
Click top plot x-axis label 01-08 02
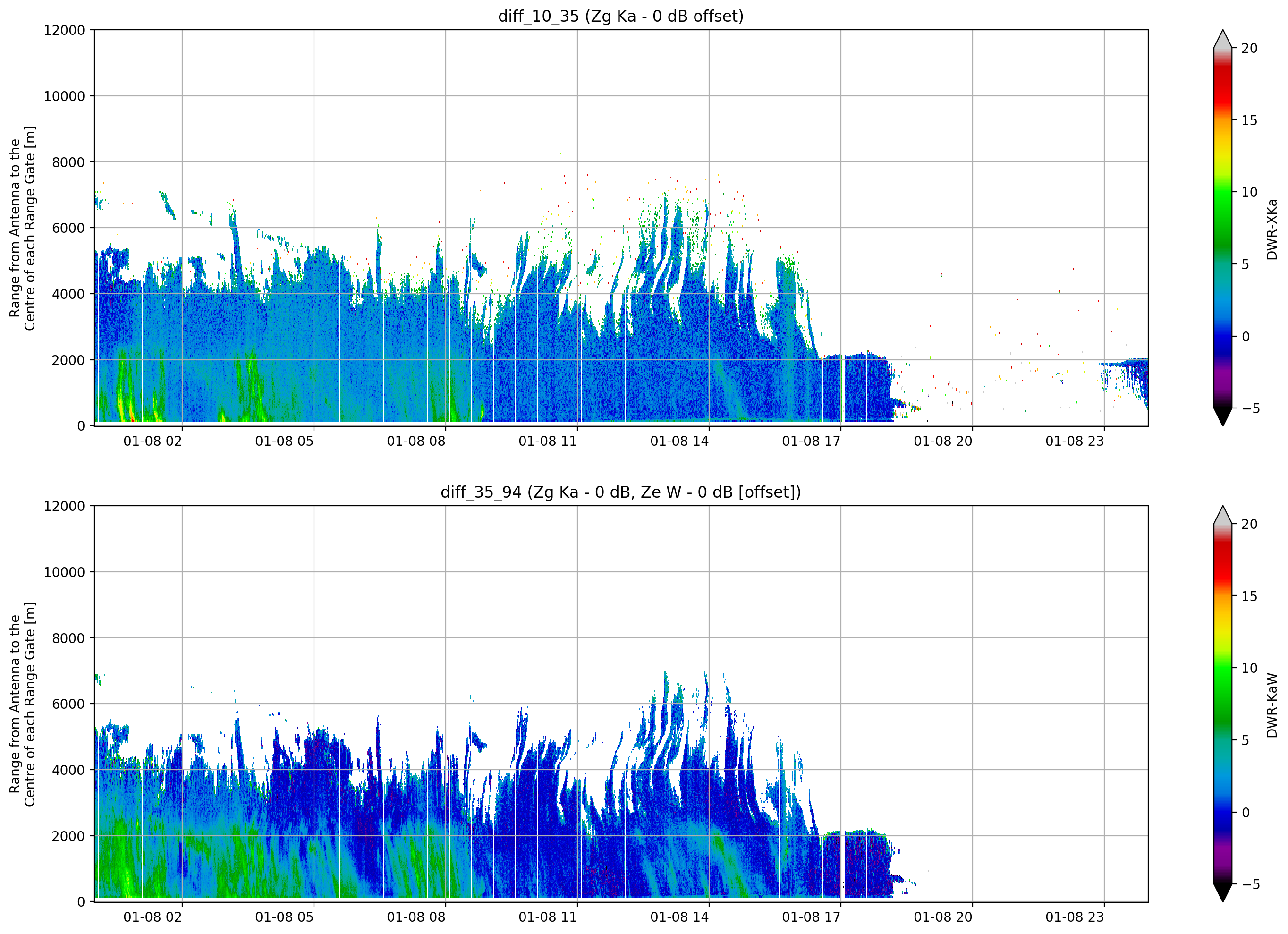(x=153, y=442)
